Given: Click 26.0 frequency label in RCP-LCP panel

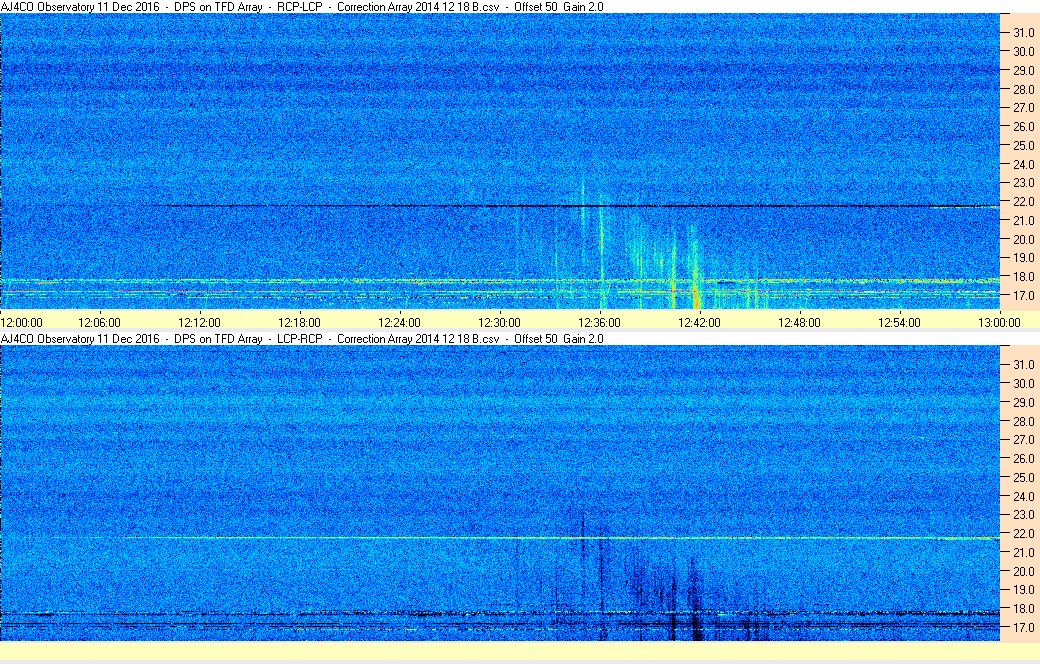Looking at the screenshot, I should tap(1023, 126).
